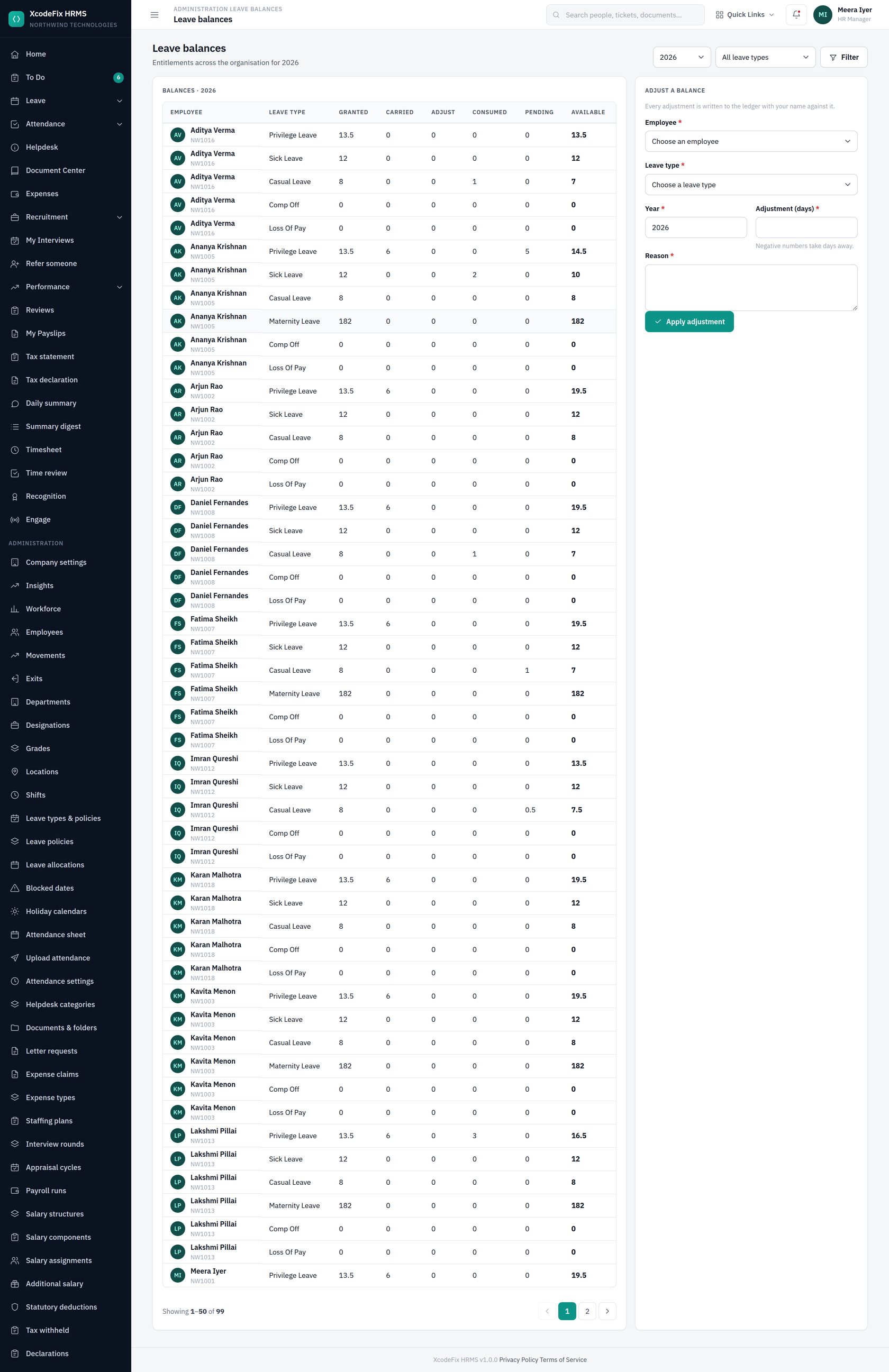The height and width of the screenshot is (1372, 889).
Task: Open My Payslips in the sidebar
Action: coord(66,333)
